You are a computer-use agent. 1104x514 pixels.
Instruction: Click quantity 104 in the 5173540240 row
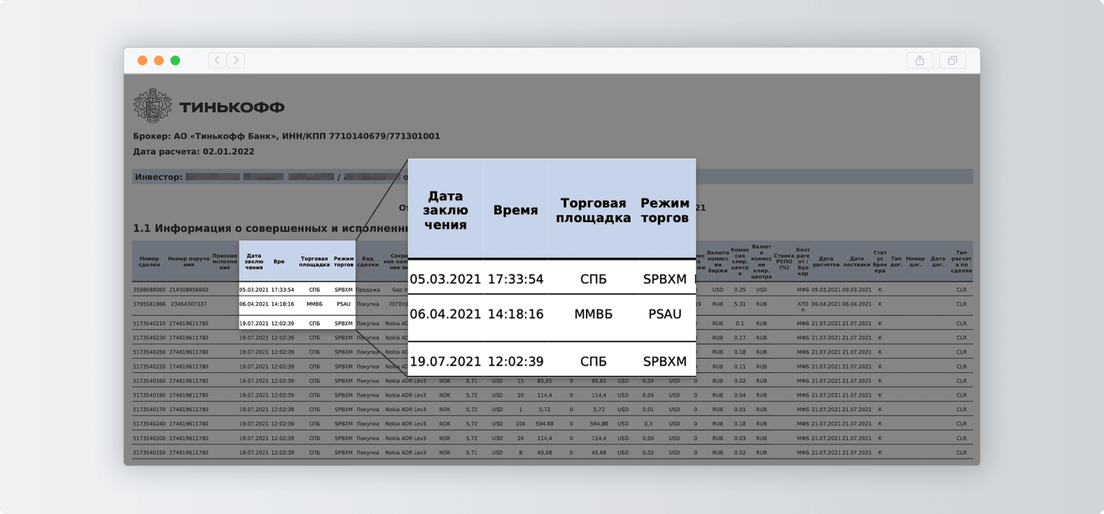pyautogui.click(x=520, y=424)
